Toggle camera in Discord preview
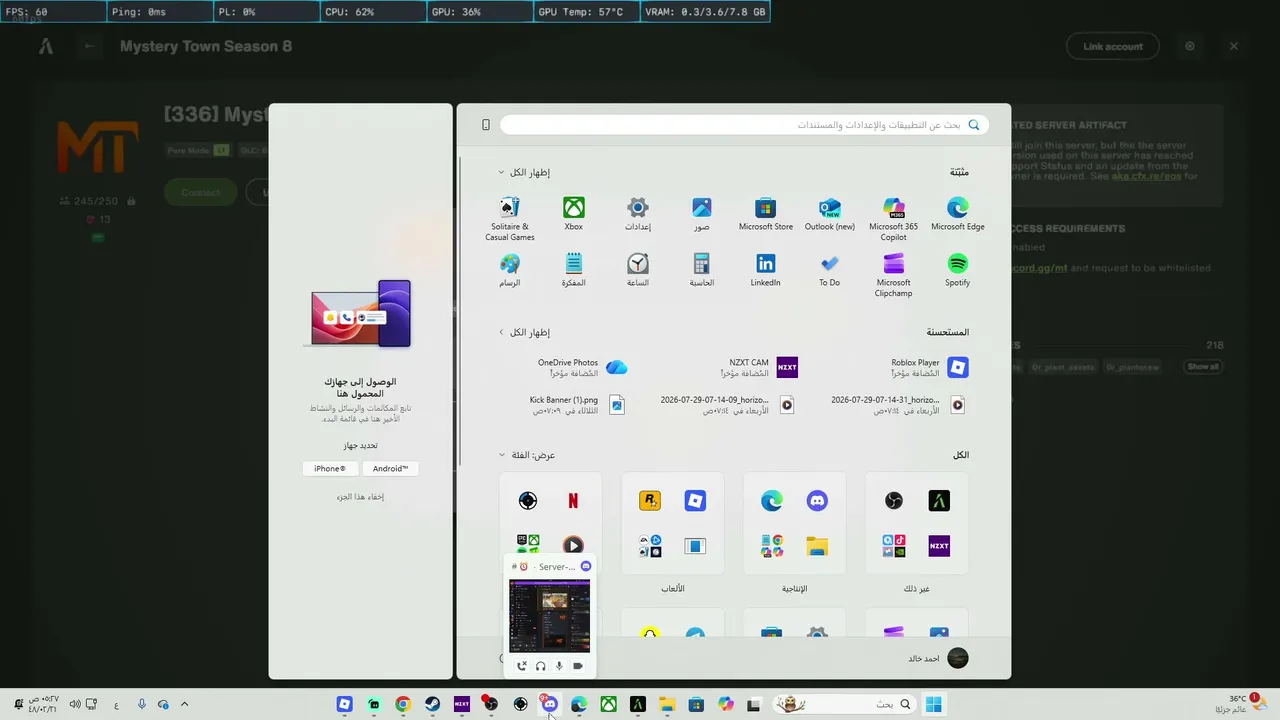Viewport: 1280px width, 720px height. pyautogui.click(x=578, y=666)
